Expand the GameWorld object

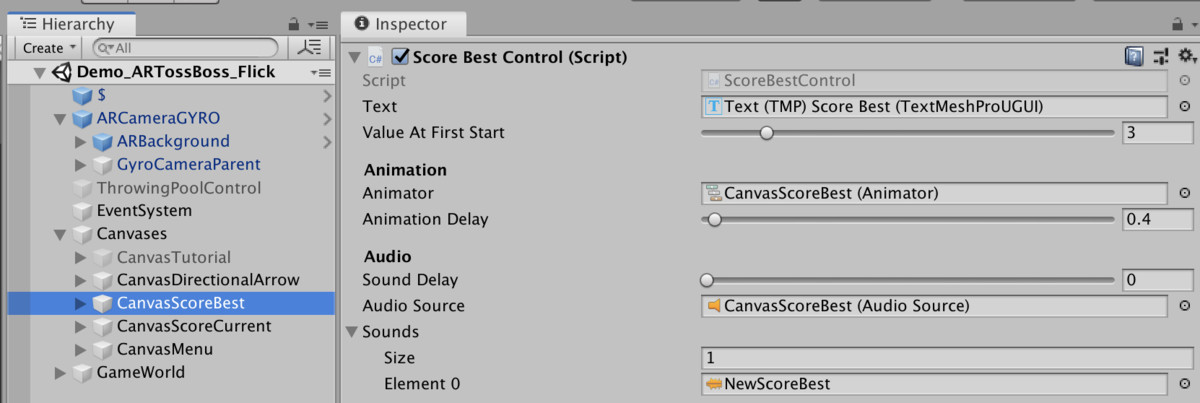pyautogui.click(x=59, y=373)
